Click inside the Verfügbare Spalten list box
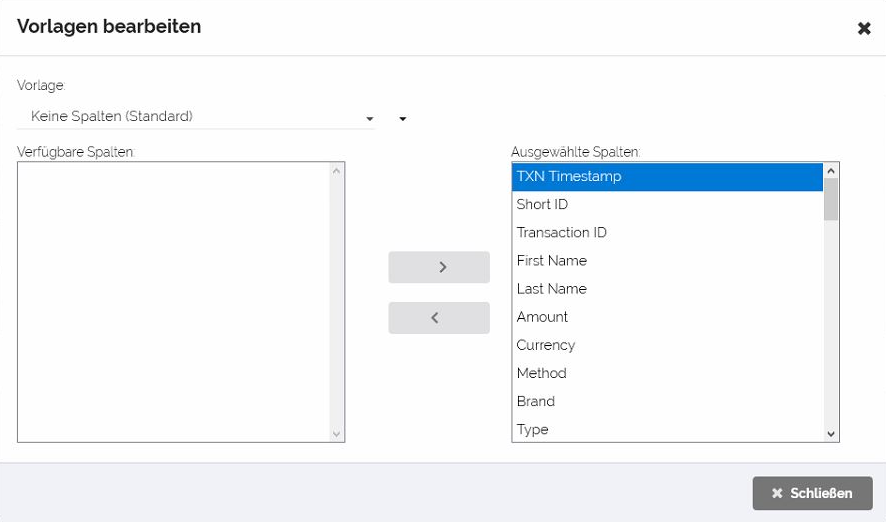This screenshot has height=522, width=886. click(173, 300)
